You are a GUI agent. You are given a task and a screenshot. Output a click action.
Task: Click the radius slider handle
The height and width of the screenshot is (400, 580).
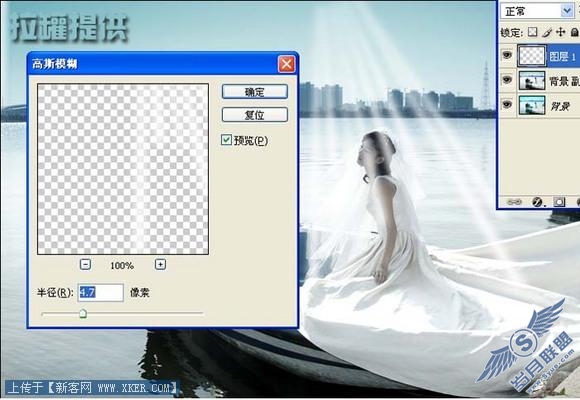pos(83,314)
